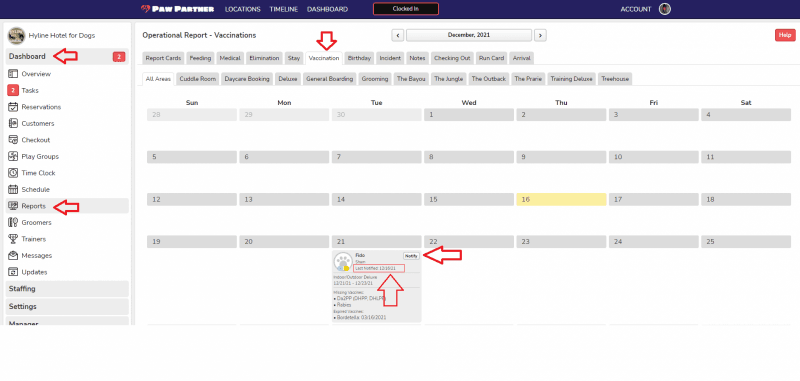Click the Tasks badge icon showing 2

click(13, 90)
